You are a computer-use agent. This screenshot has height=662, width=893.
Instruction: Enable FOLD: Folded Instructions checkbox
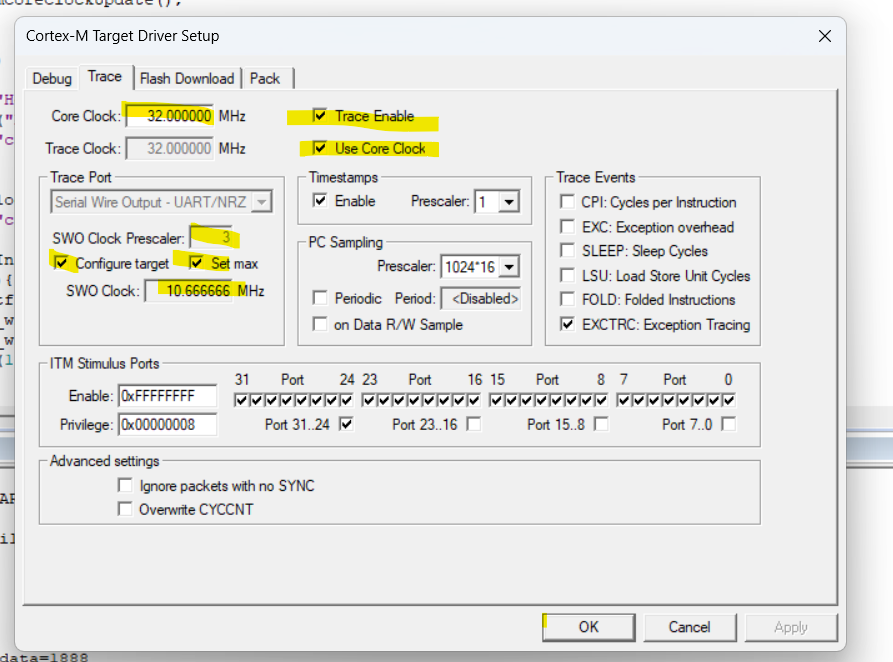tap(567, 299)
